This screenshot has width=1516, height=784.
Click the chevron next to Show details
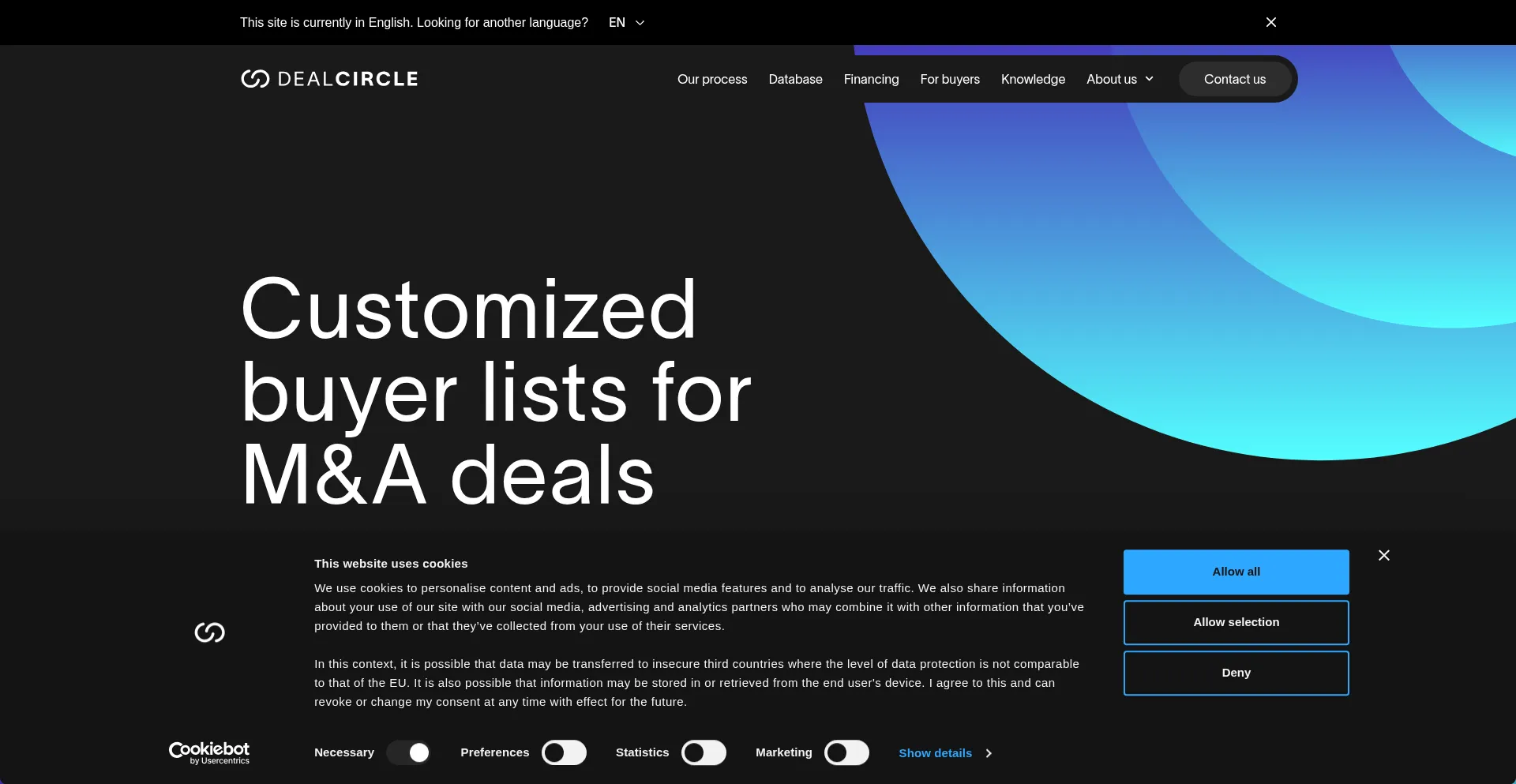988,753
